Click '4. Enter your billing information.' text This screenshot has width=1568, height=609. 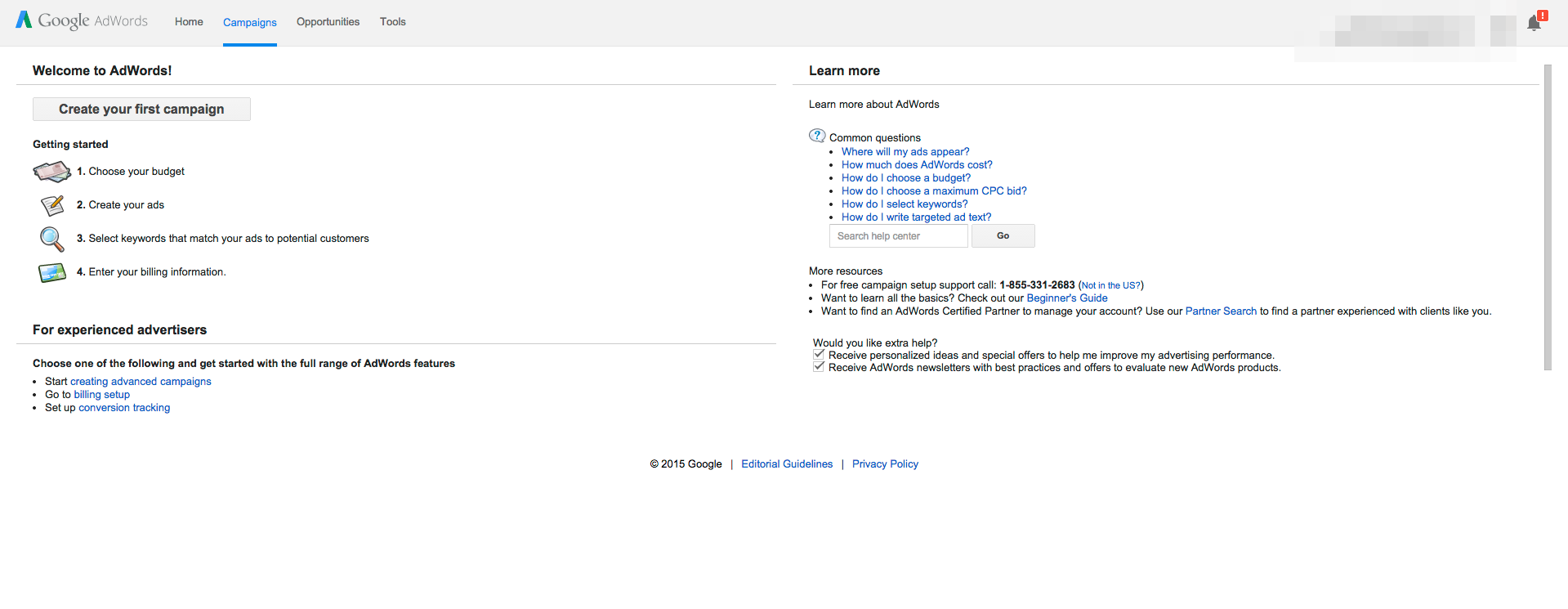[151, 272]
